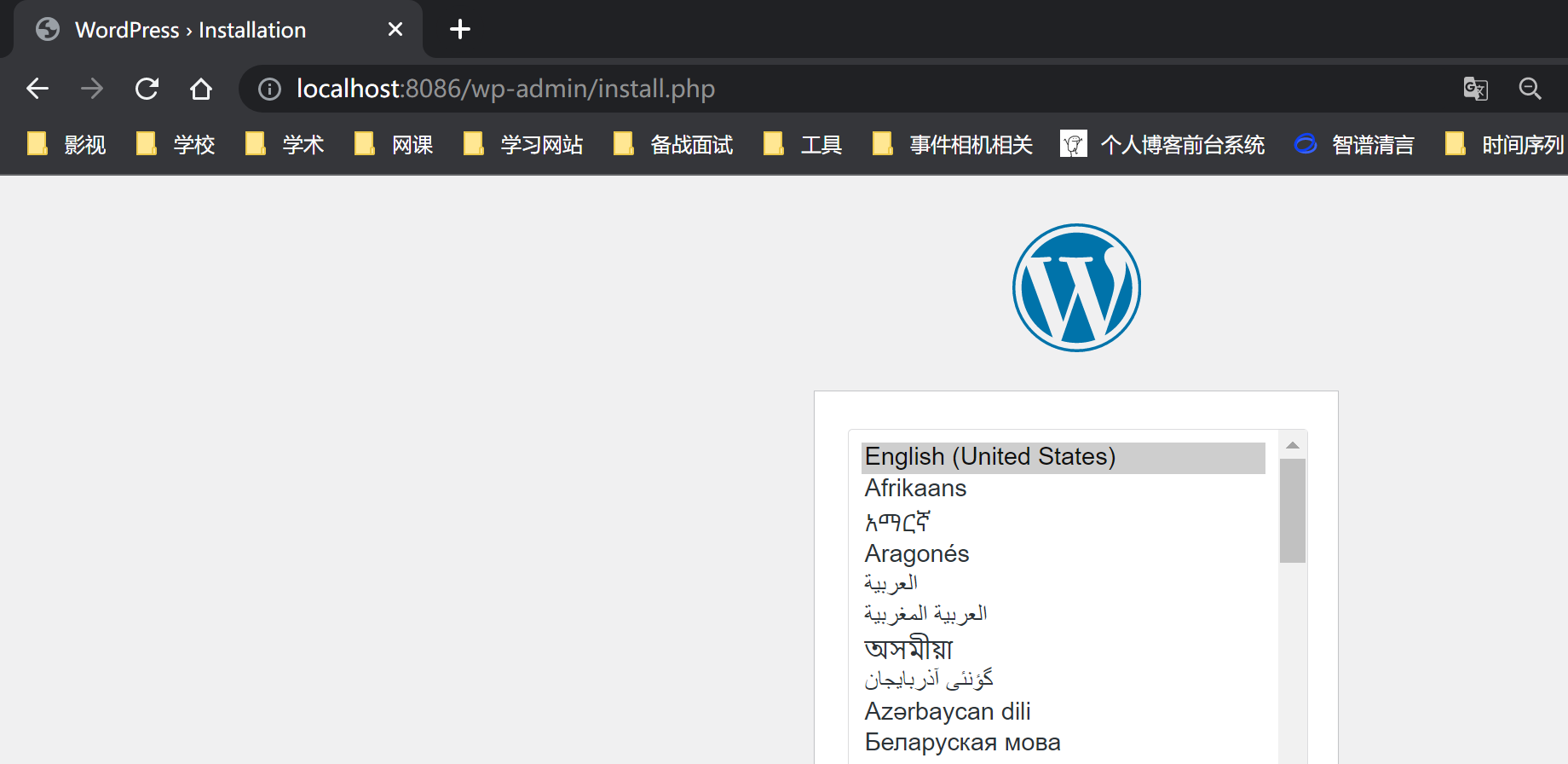
Task: Click the zoom magnifier icon in address bar
Action: 1530,89
